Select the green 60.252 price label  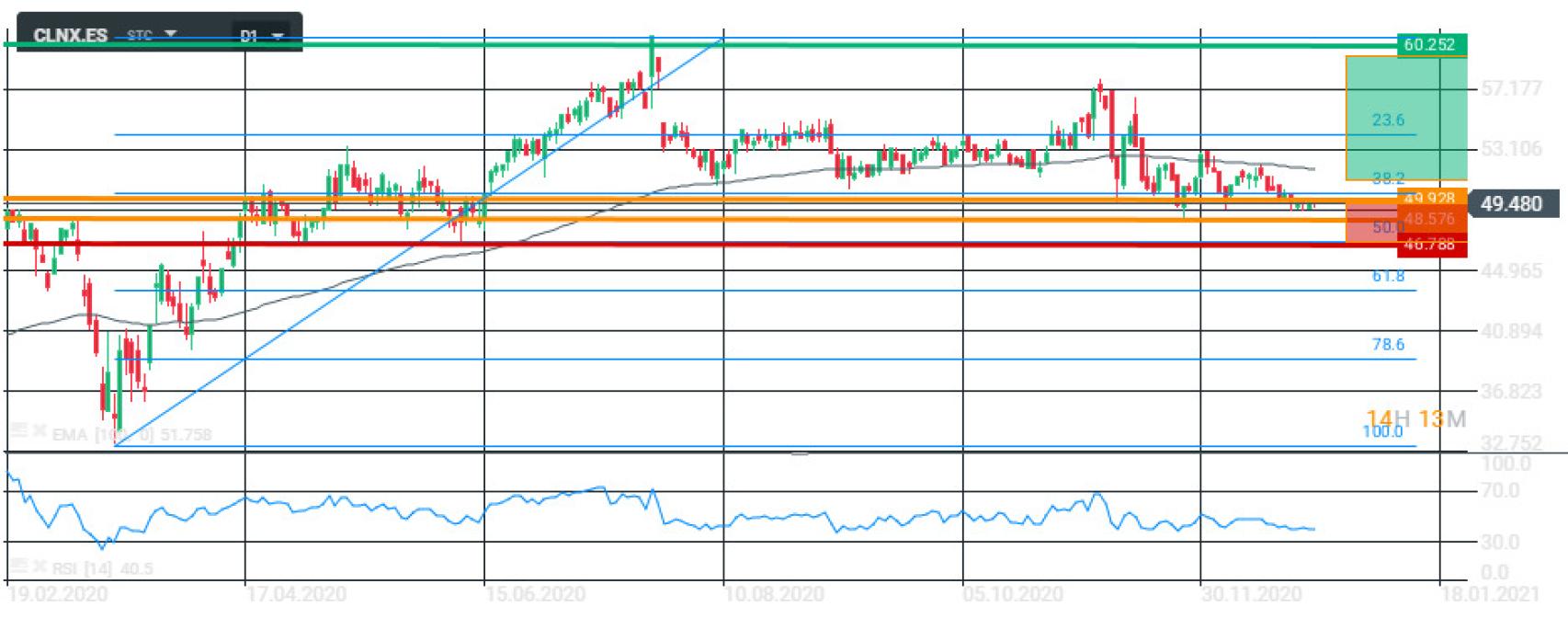(1430, 44)
